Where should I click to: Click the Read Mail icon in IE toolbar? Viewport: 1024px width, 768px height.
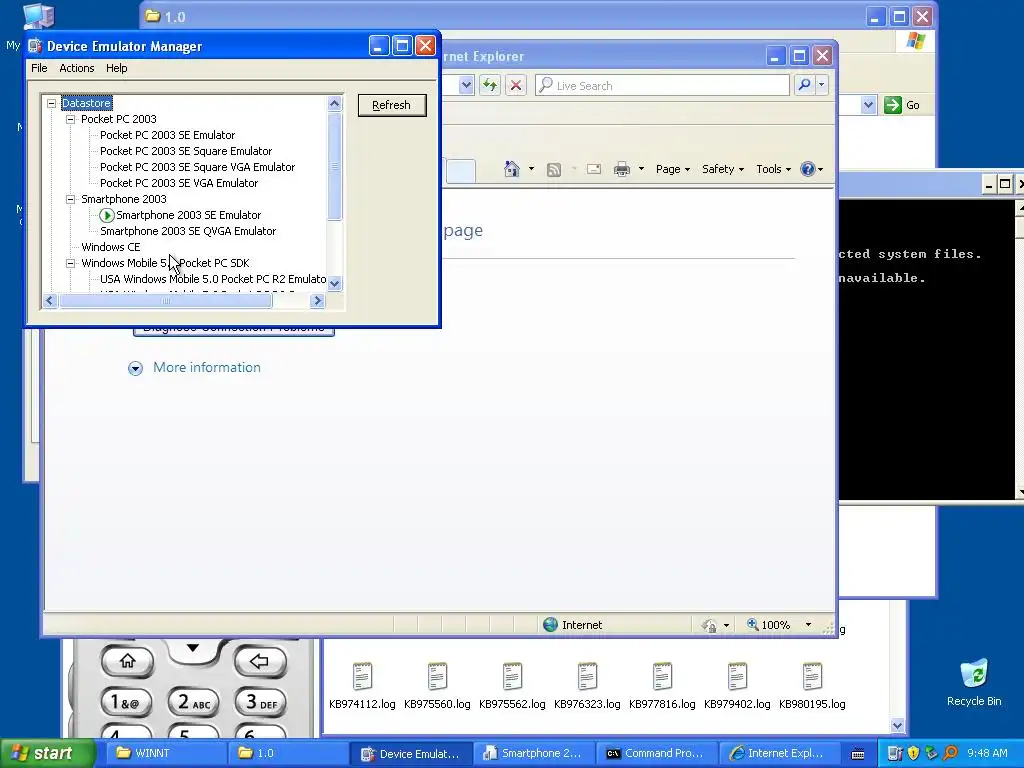pyautogui.click(x=594, y=169)
